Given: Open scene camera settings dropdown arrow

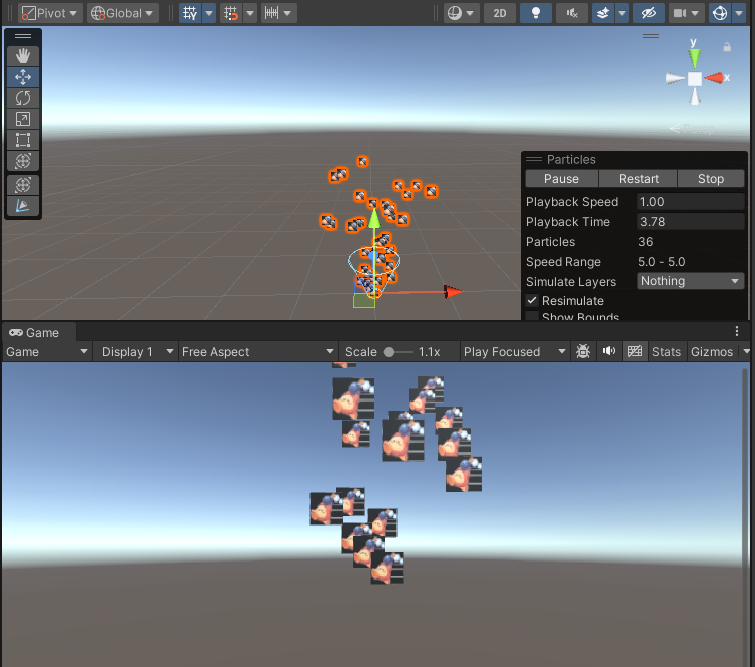Looking at the screenshot, I should point(696,13).
